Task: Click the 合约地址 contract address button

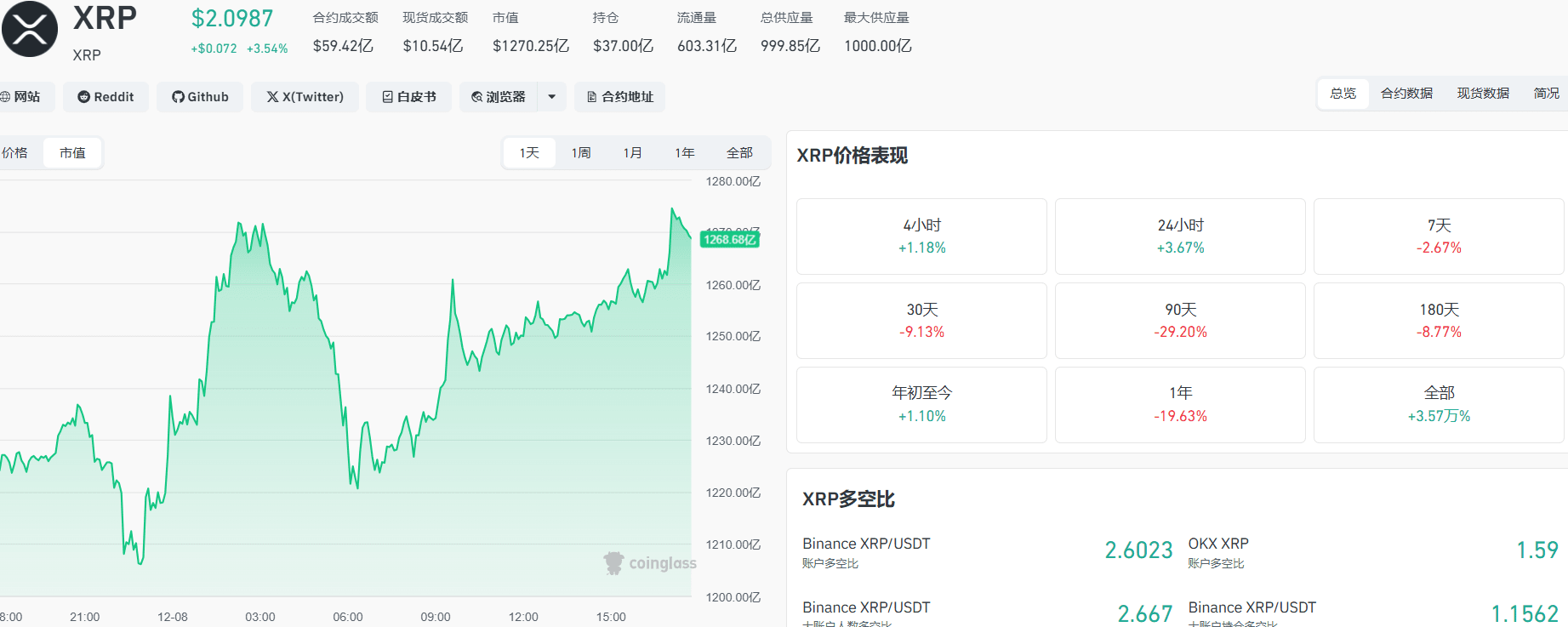Action: click(x=620, y=97)
